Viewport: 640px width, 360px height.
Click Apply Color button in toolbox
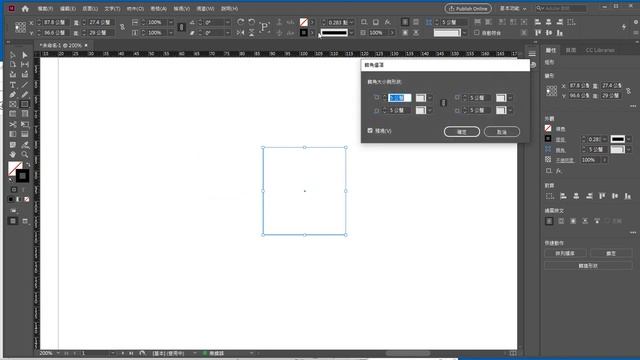[11, 199]
